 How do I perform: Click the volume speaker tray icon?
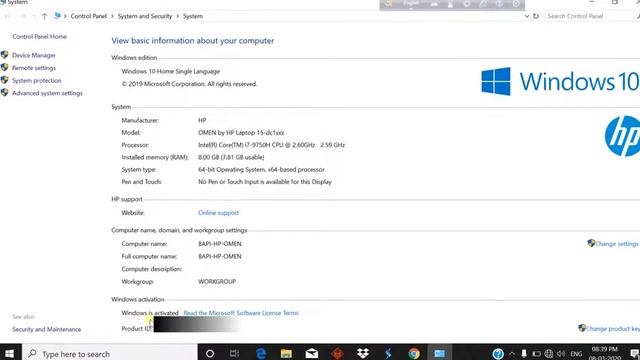click(561, 353)
